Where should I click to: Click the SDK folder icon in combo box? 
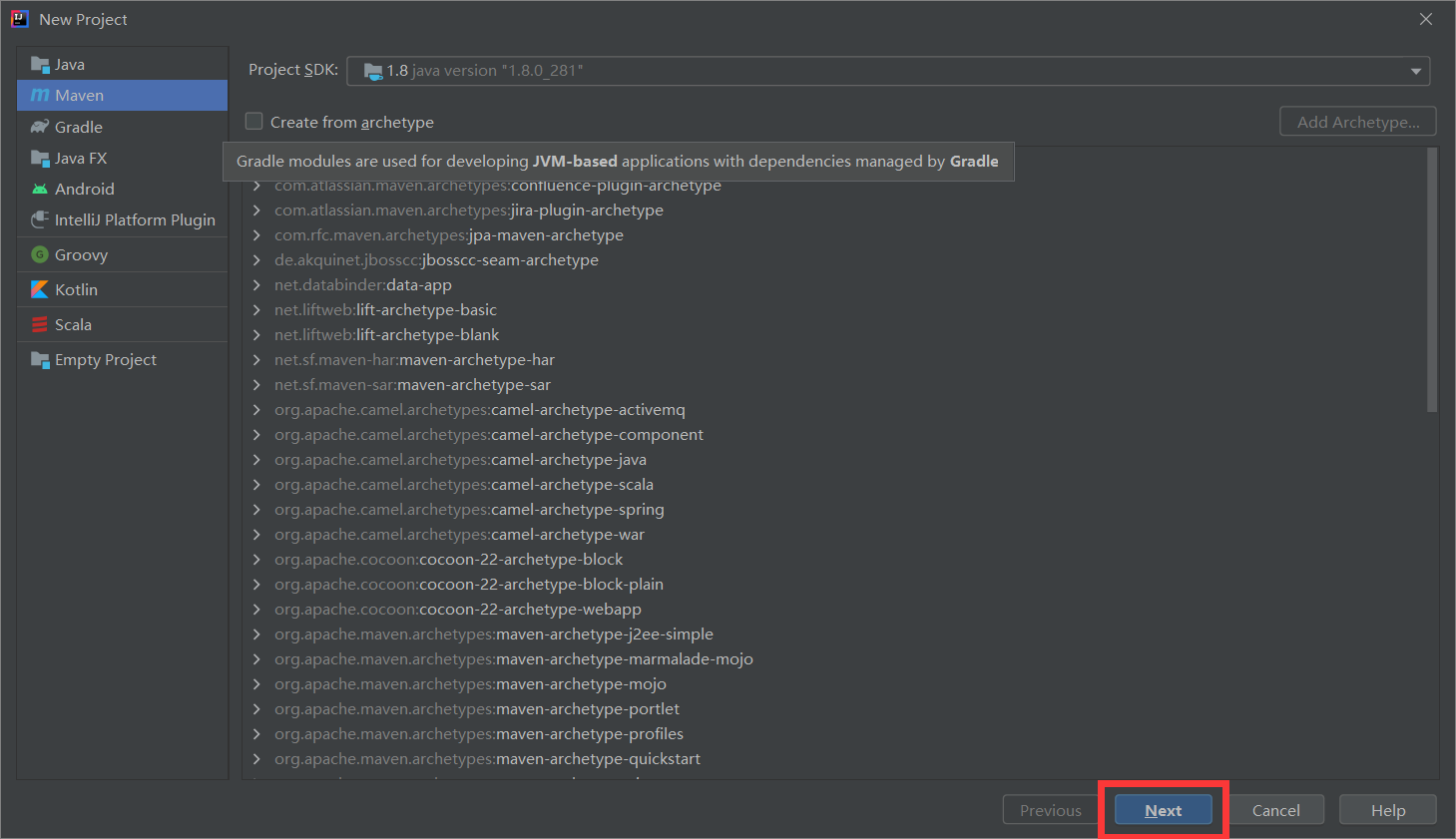pos(373,71)
